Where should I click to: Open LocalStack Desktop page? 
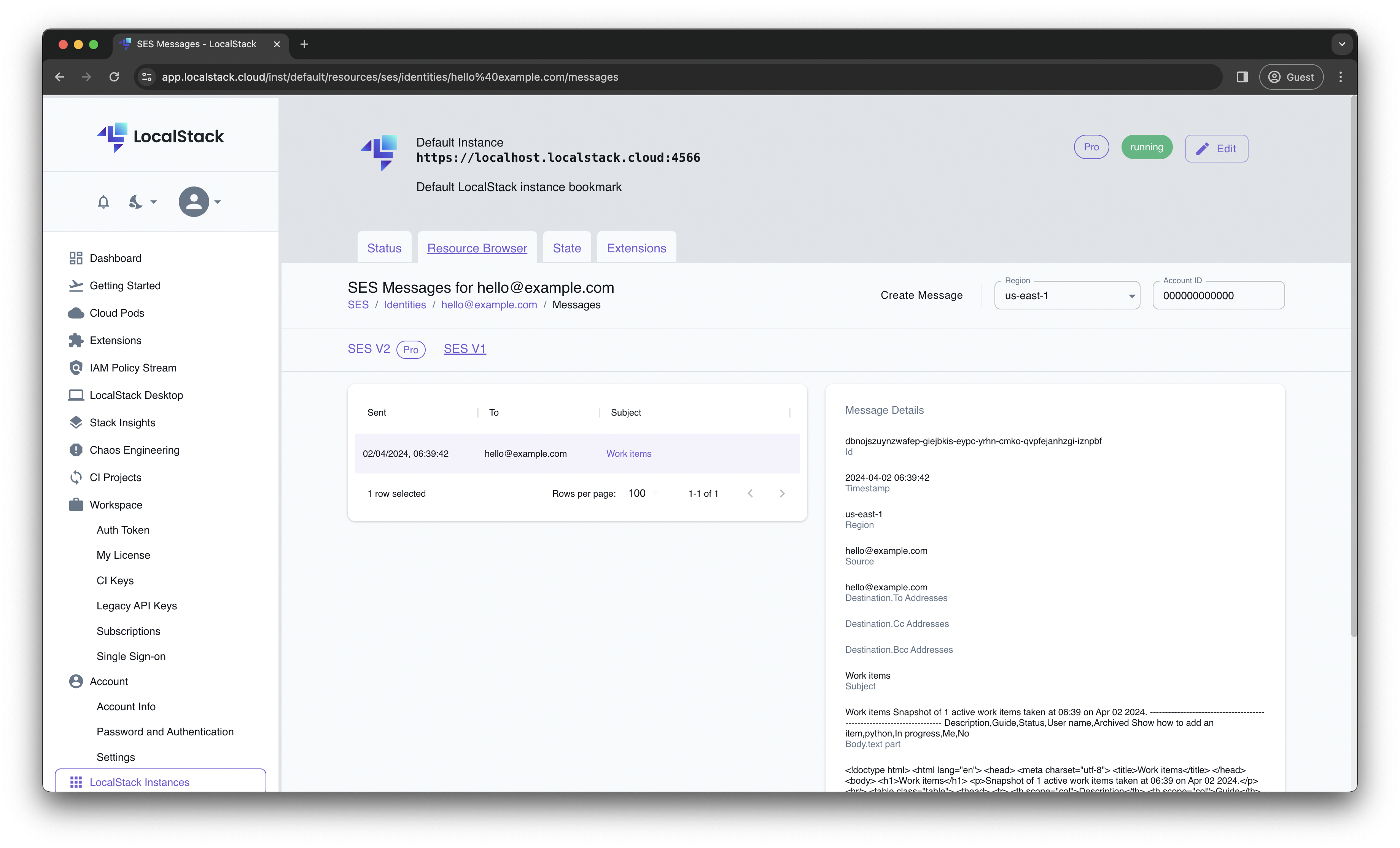pyautogui.click(x=136, y=395)
